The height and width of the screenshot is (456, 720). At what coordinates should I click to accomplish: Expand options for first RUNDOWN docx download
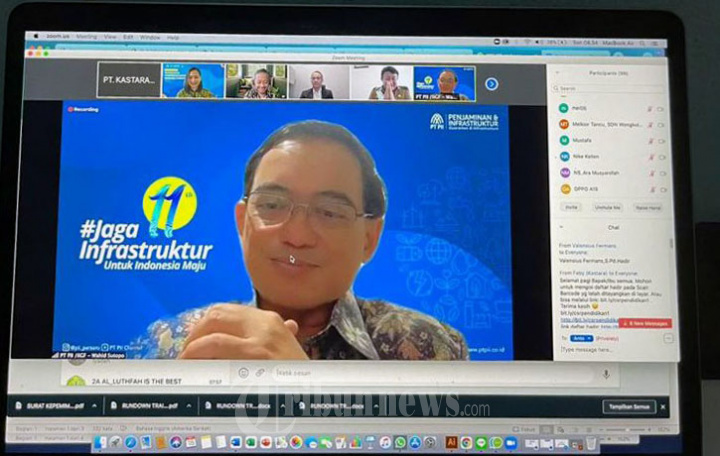282,406
